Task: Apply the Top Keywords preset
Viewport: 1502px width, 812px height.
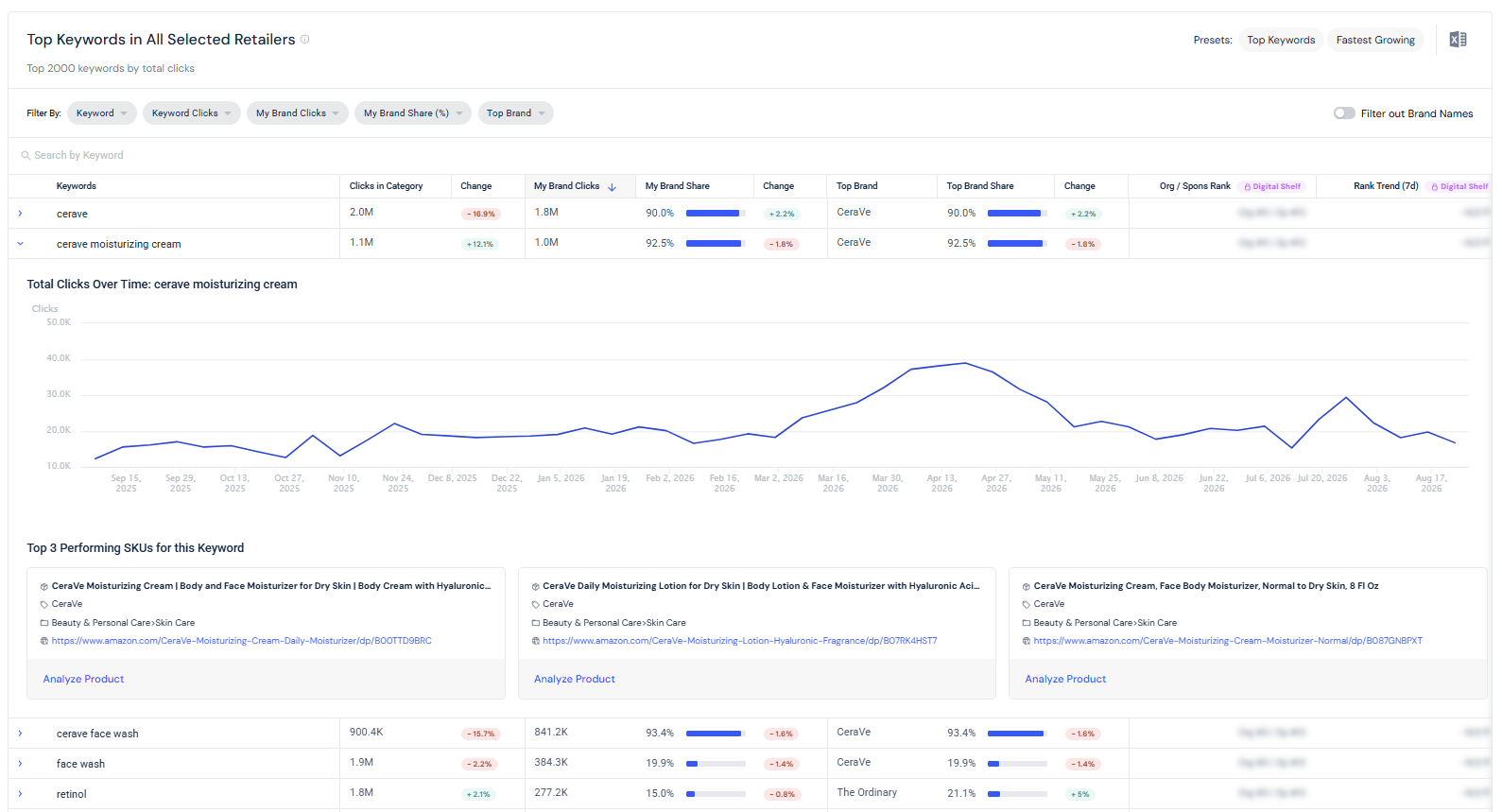Action: tap(1281, 40)
